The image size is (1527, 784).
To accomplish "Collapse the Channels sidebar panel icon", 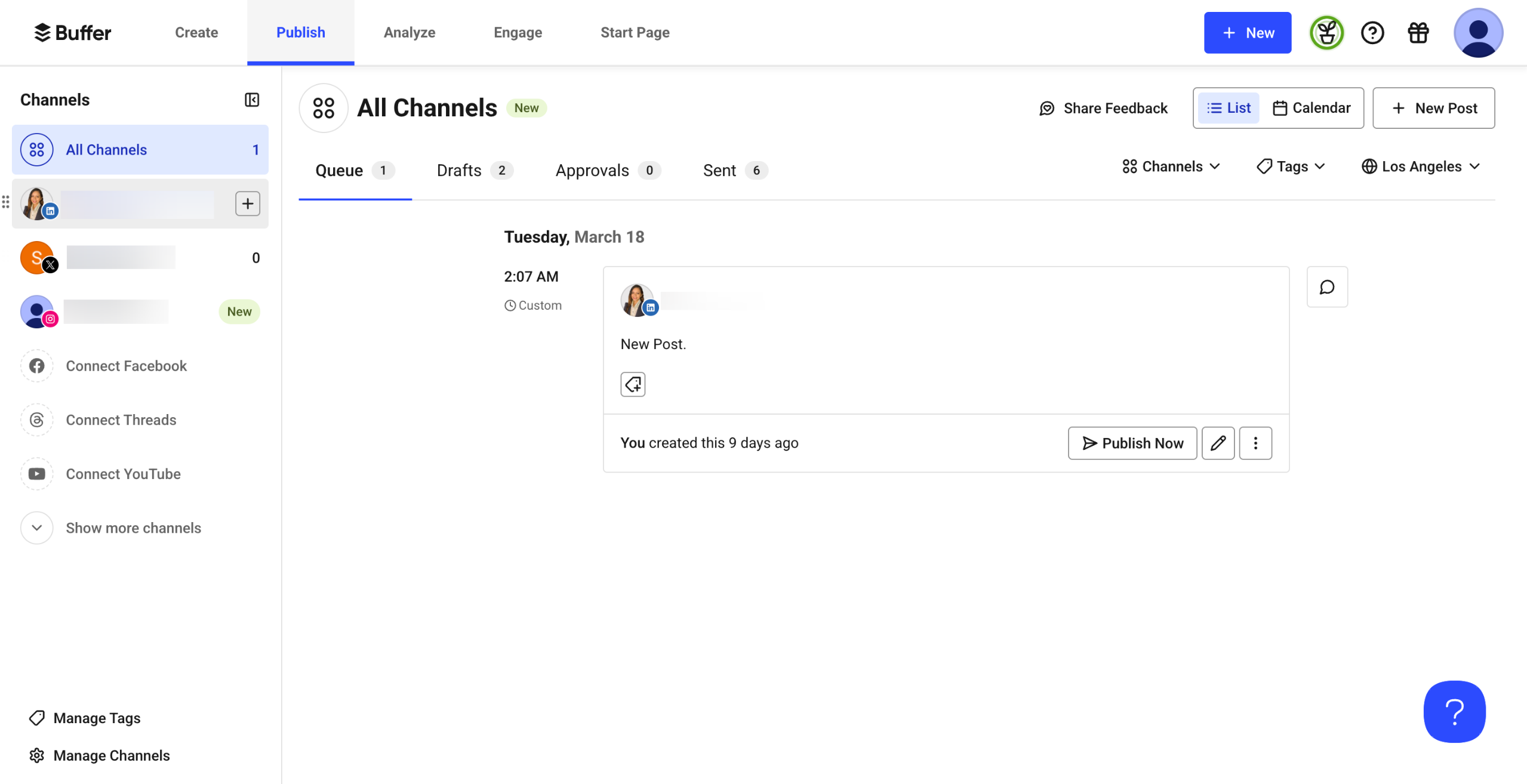I will (252, 100).
